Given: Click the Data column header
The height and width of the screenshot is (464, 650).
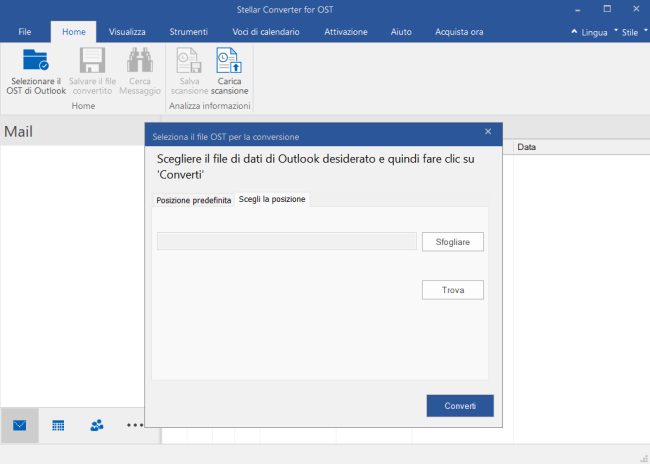Looking at the screenshot, I should click(581, 147).
